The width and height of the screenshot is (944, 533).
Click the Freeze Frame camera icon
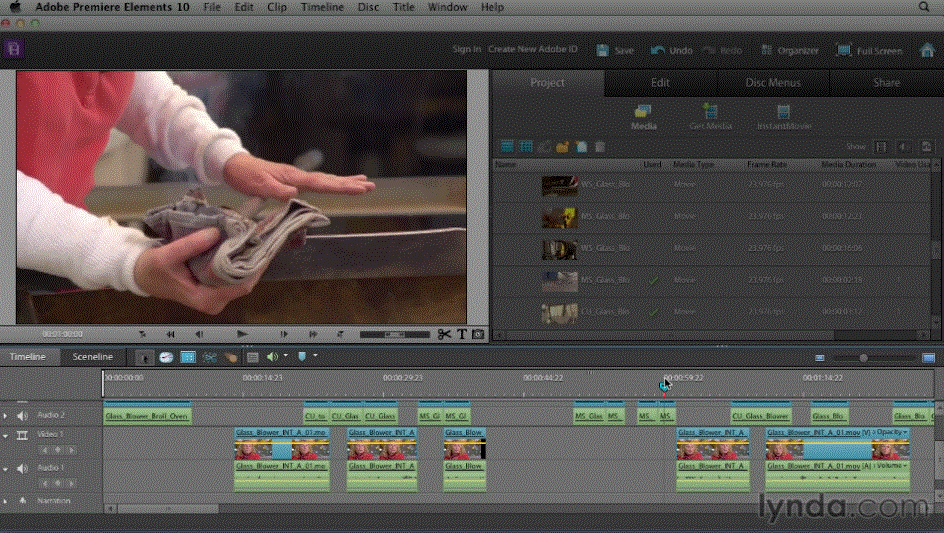(478, 334)
